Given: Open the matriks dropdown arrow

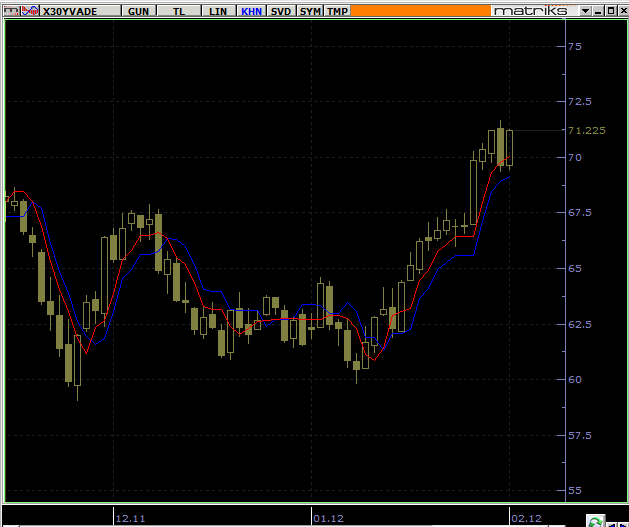Looking at the screenshot, I should (x=585, y=11).
